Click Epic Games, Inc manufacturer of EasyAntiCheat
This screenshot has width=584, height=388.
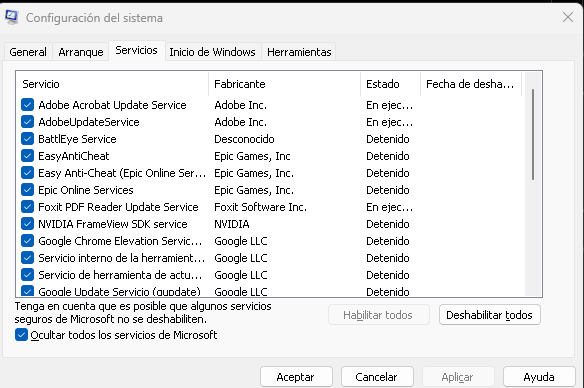tap(252, 156)
